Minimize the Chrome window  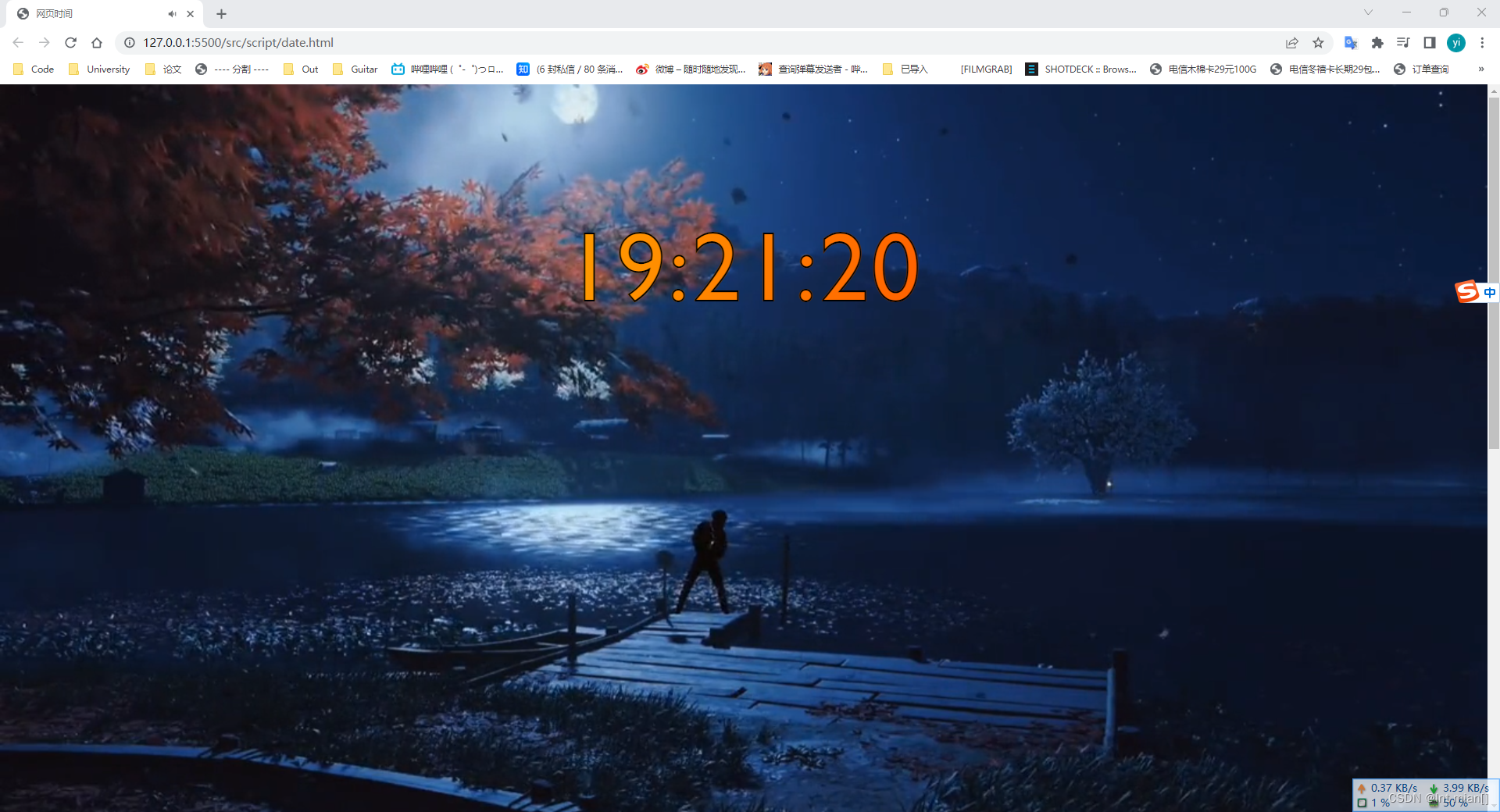pyautogui.click(x=1406, y=12)
